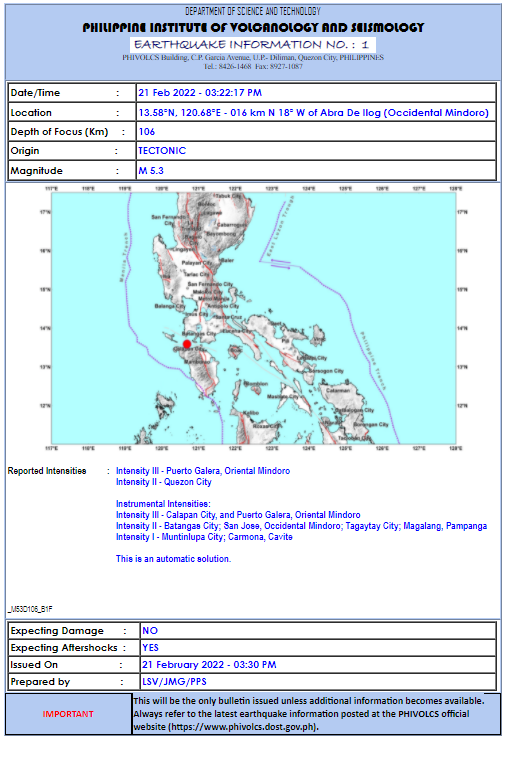Click the 'Issued On' label

[34, 665]
